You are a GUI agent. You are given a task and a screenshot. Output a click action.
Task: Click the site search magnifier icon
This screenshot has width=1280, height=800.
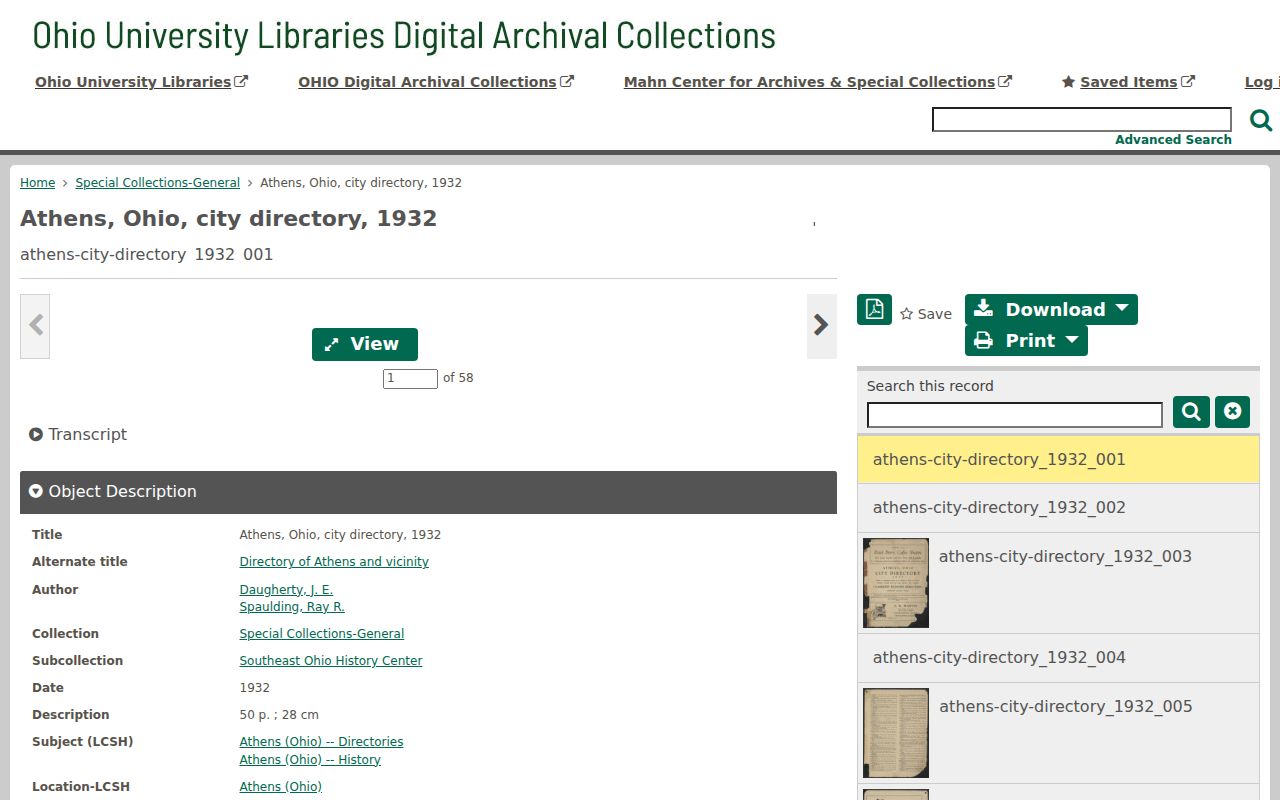[x=1261, y=120]
